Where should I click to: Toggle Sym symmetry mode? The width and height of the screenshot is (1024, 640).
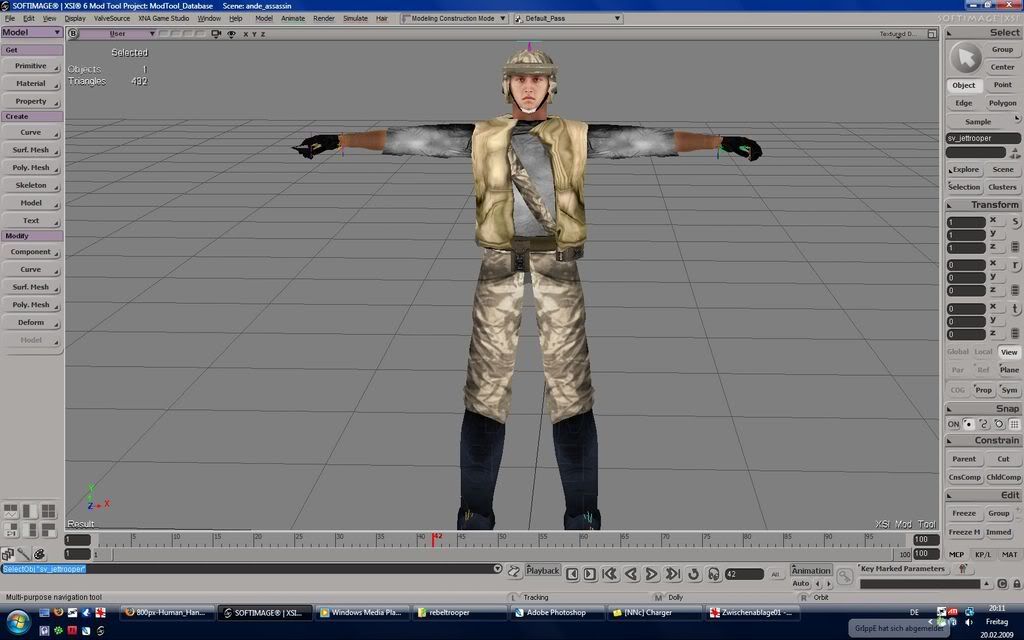1009,390
